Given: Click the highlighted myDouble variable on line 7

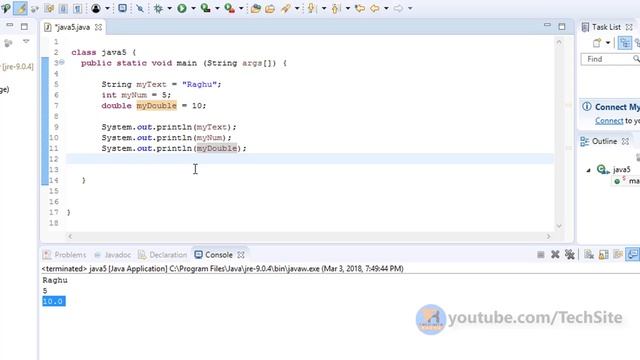Looking at the screenshot, I should (156, 106).
